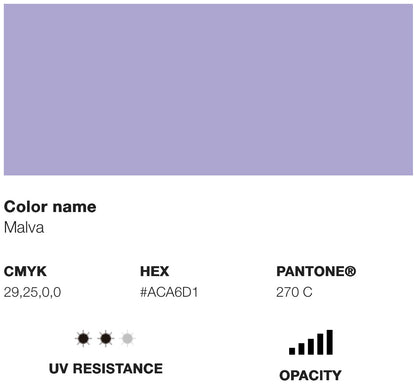Click the tallest bar in the opacity icon
Image resolution: width=416 pixels, height=389 pixels.
pos(329,342)
